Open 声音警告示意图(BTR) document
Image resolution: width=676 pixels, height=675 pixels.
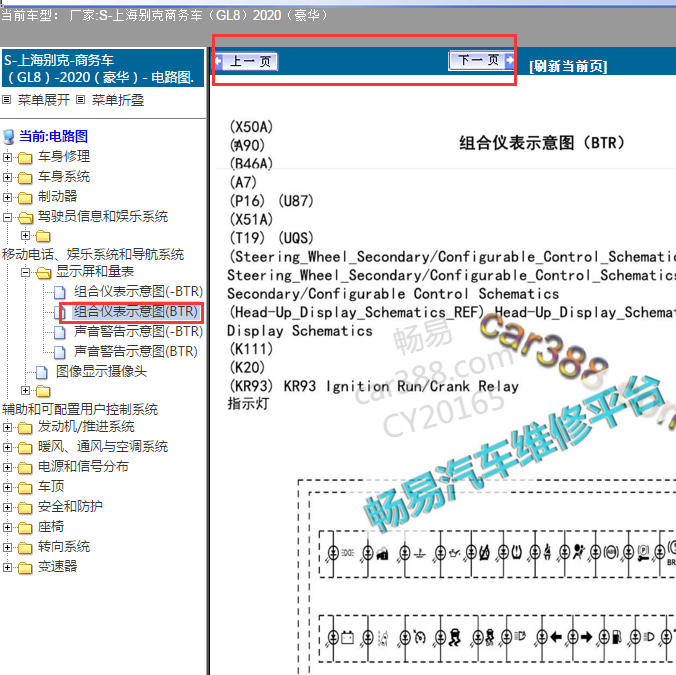point(135,351)
